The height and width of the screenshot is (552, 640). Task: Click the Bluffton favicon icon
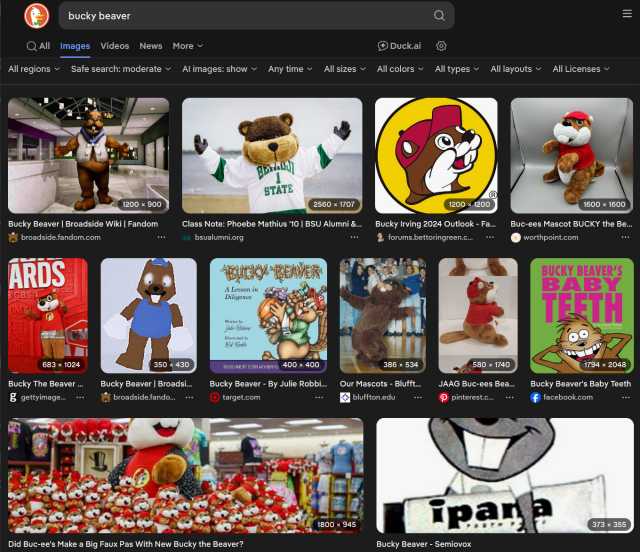(x=345, y=397)
